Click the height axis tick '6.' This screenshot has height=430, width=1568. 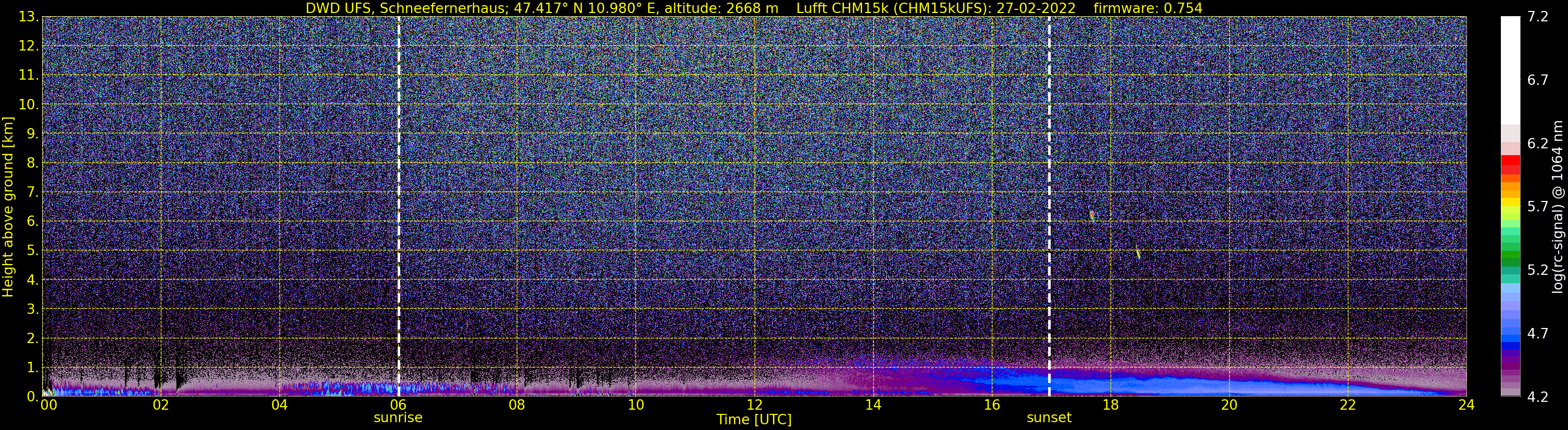pos(33,222)
